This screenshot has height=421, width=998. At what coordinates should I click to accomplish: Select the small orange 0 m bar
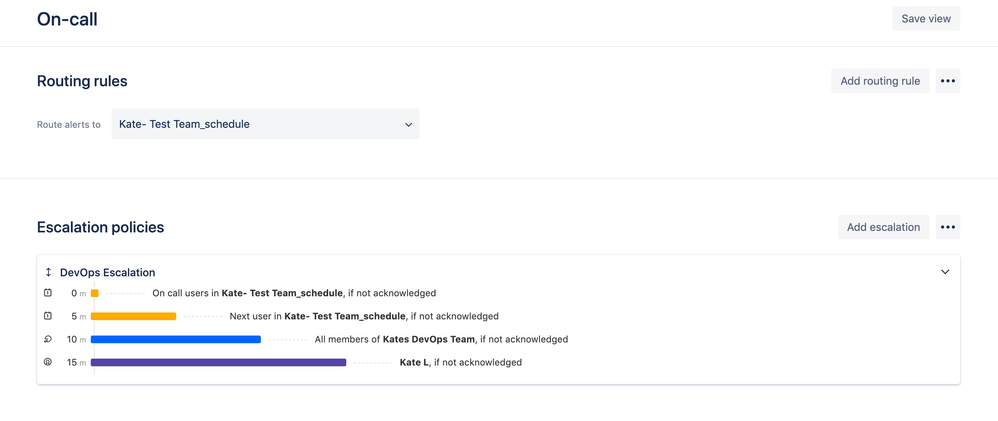click(95, 293)
